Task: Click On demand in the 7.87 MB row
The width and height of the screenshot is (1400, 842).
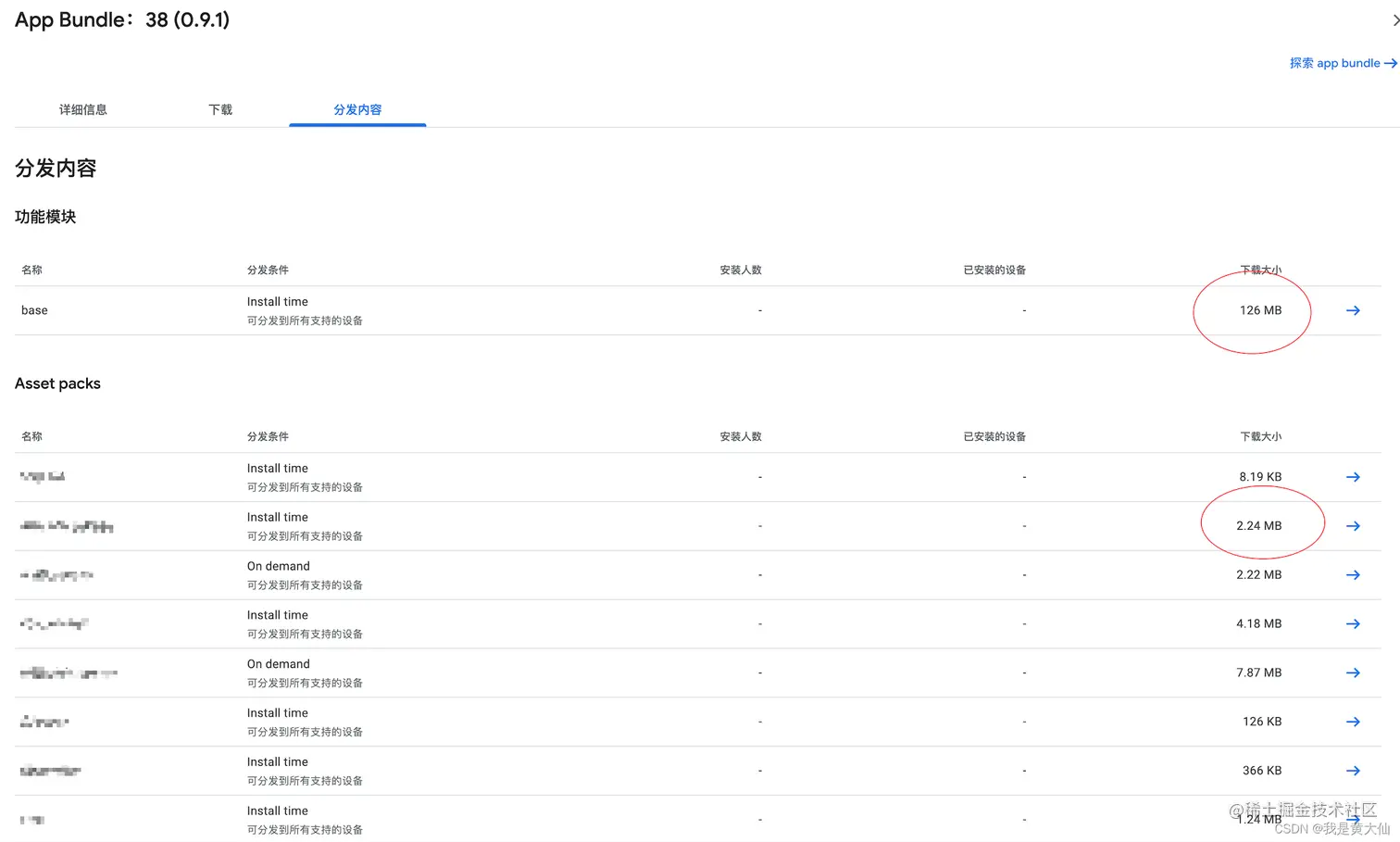Action: click(279, 664)
